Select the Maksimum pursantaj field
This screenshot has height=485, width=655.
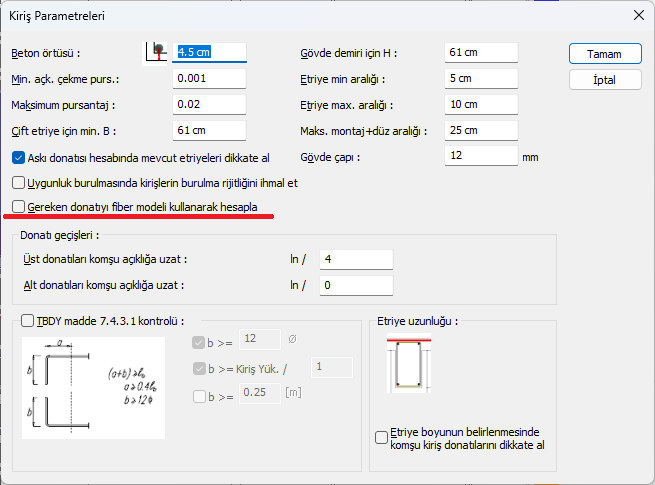click(x=209, y=104)
